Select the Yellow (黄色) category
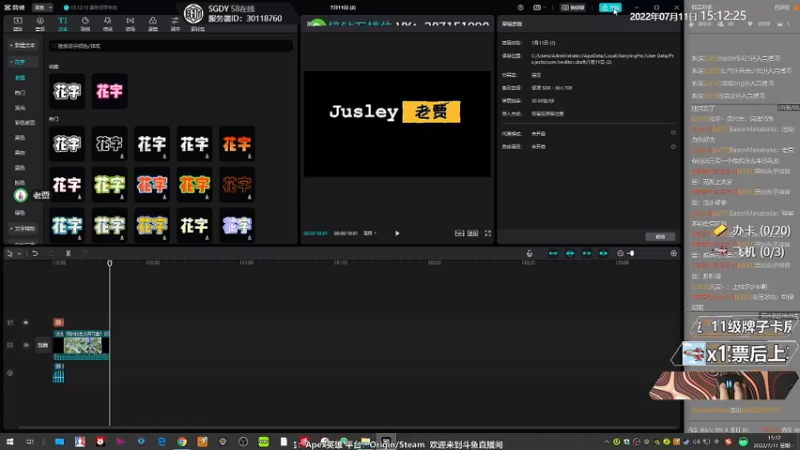This screenshot has width=800, height=450. click(20, 138)
